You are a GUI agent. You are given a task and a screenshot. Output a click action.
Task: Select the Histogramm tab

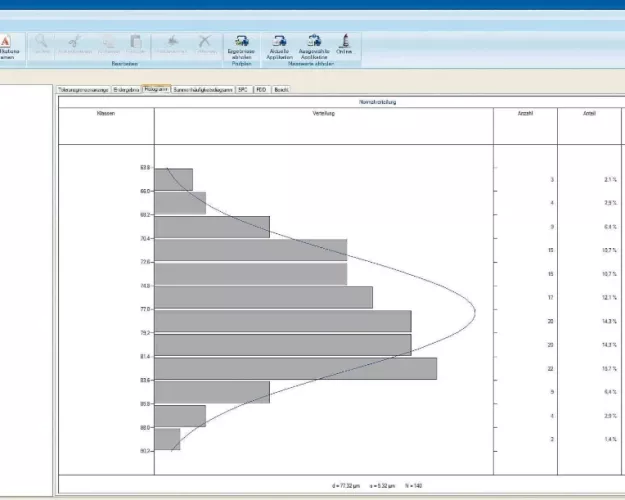[156, 89]
